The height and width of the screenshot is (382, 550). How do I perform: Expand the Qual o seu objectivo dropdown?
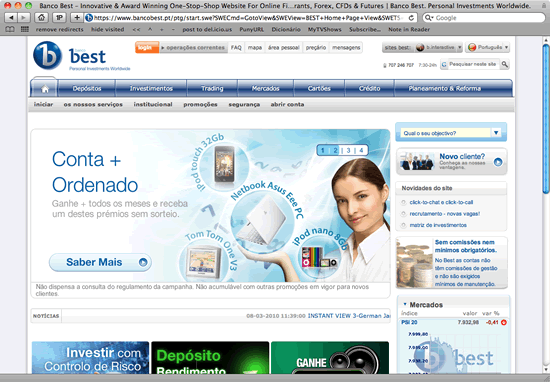click(496, 133)
